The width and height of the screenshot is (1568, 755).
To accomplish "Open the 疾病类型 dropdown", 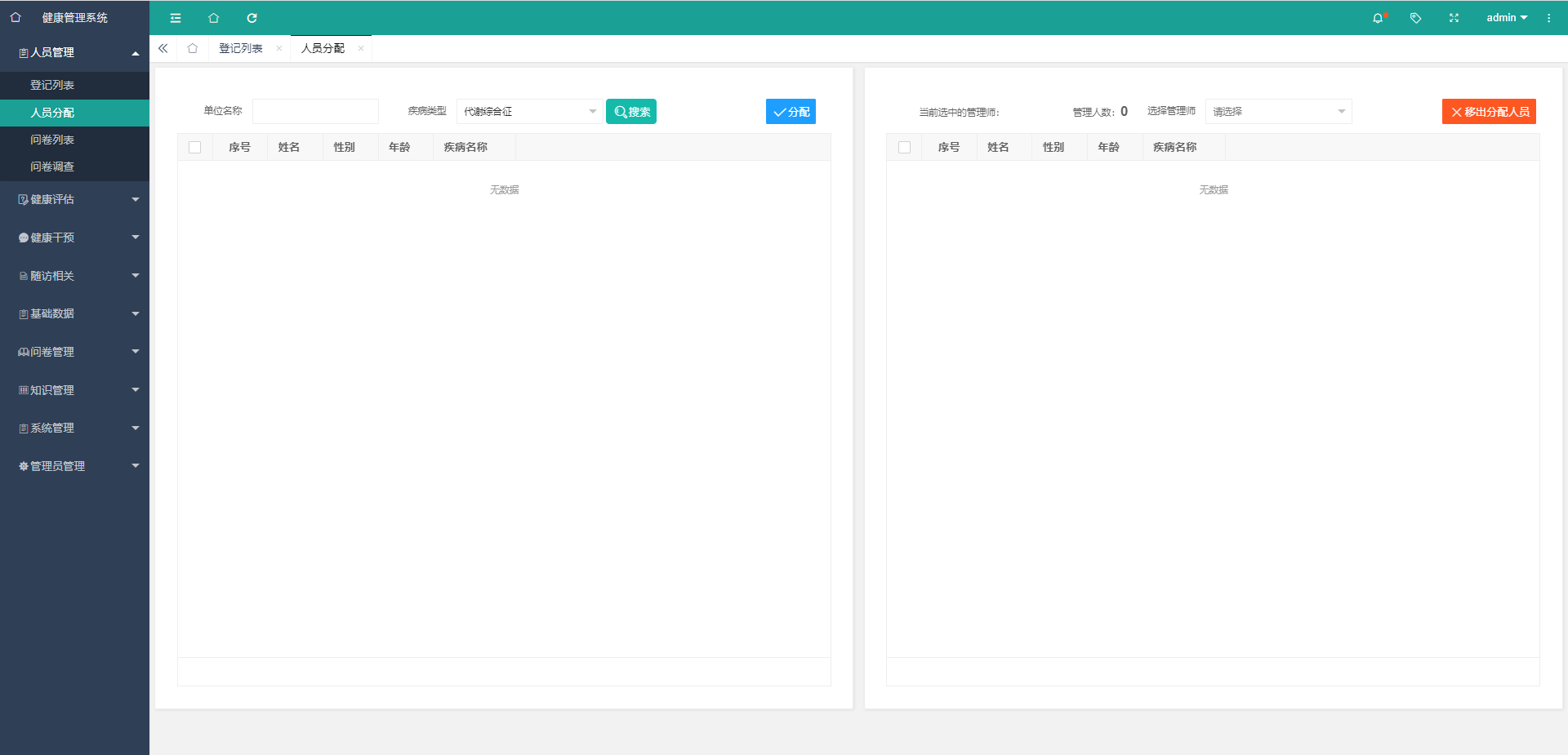I will tap(529, 112).
